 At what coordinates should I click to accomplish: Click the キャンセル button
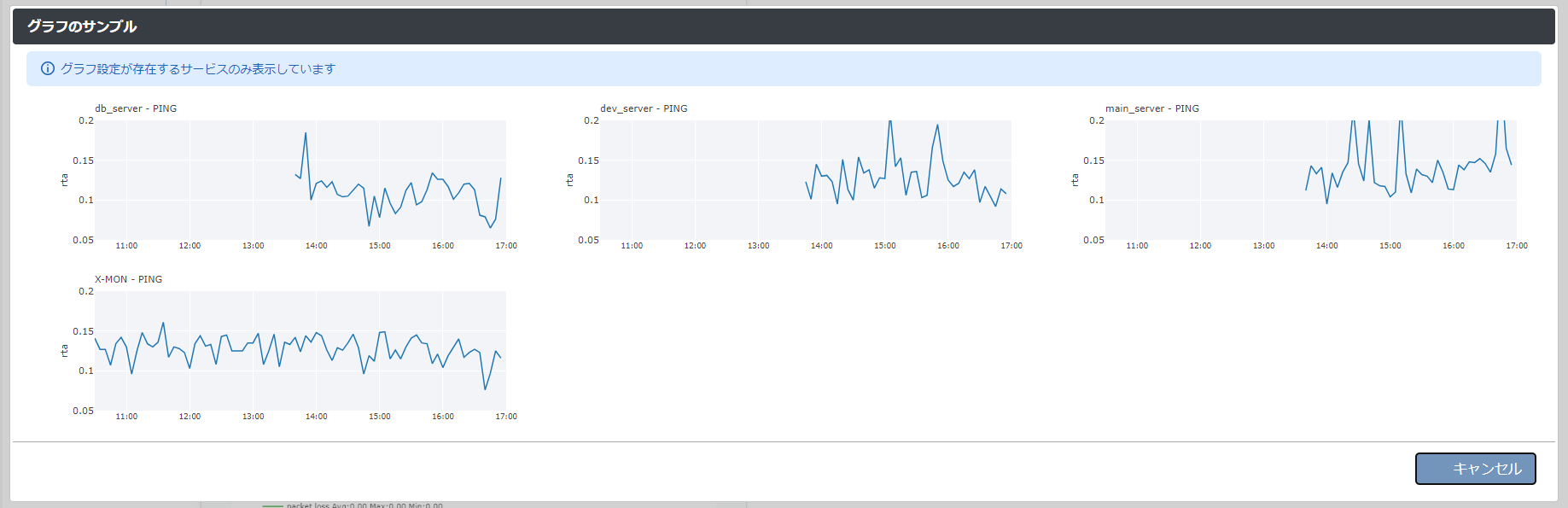(1475, 469)
